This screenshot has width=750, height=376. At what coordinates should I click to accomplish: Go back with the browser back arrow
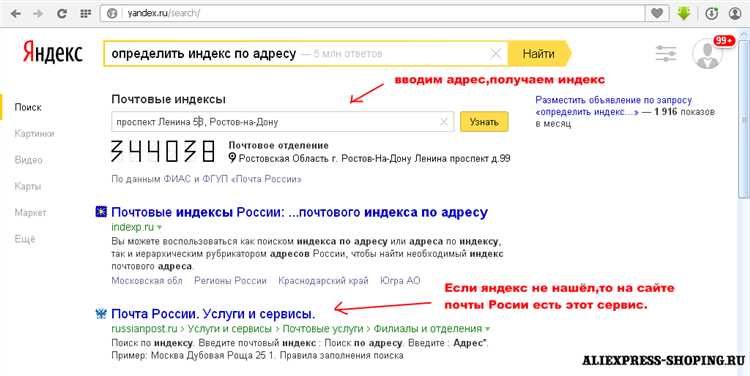(16, 13)
